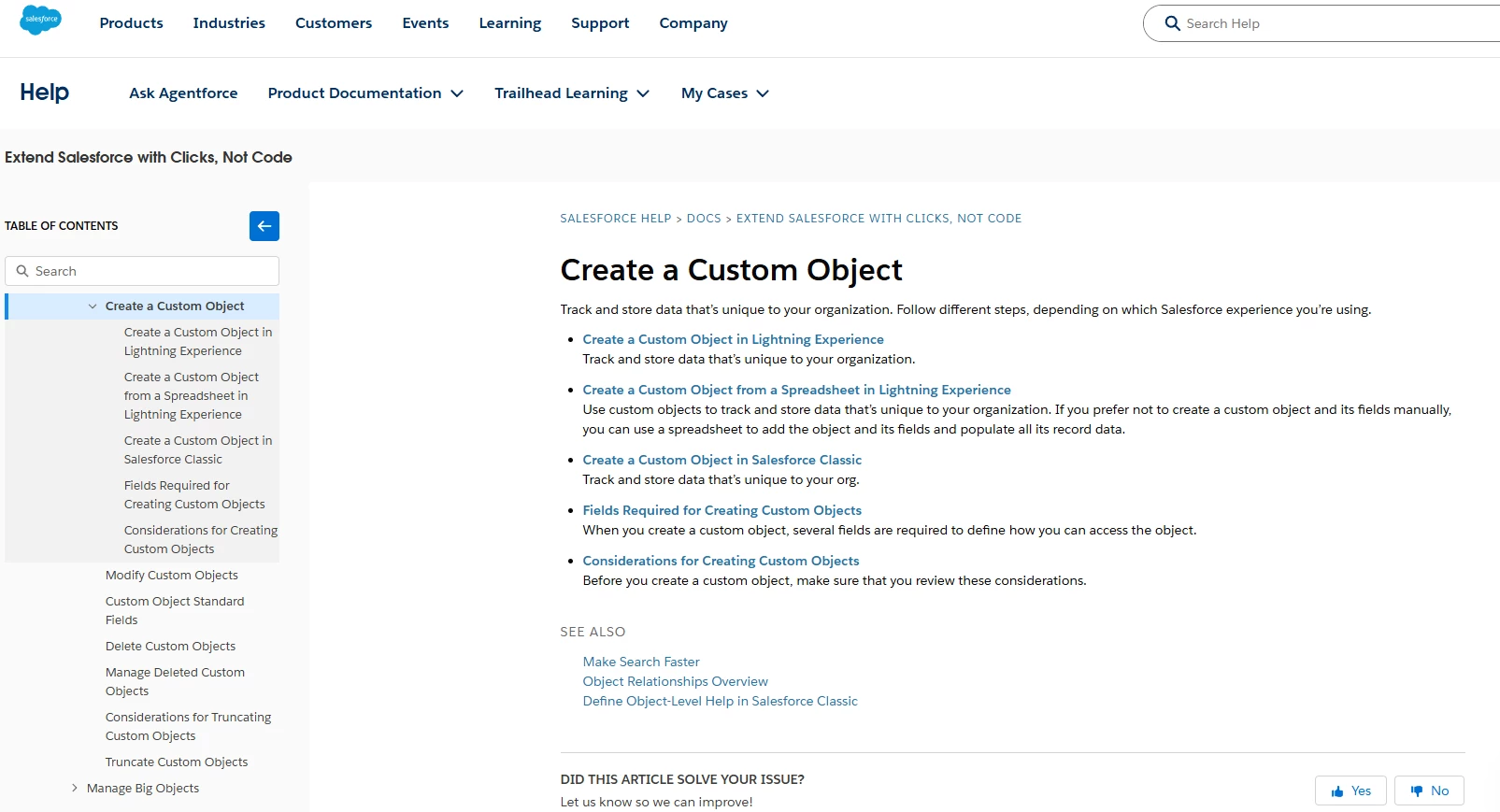
Task: Select Modify Custom Objects in sidebar
Action: tap(172, 576)
